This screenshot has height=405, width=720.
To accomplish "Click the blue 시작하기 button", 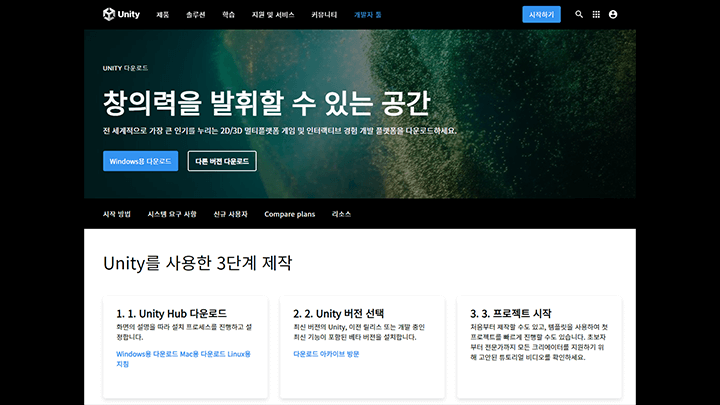I will point(541,14).
